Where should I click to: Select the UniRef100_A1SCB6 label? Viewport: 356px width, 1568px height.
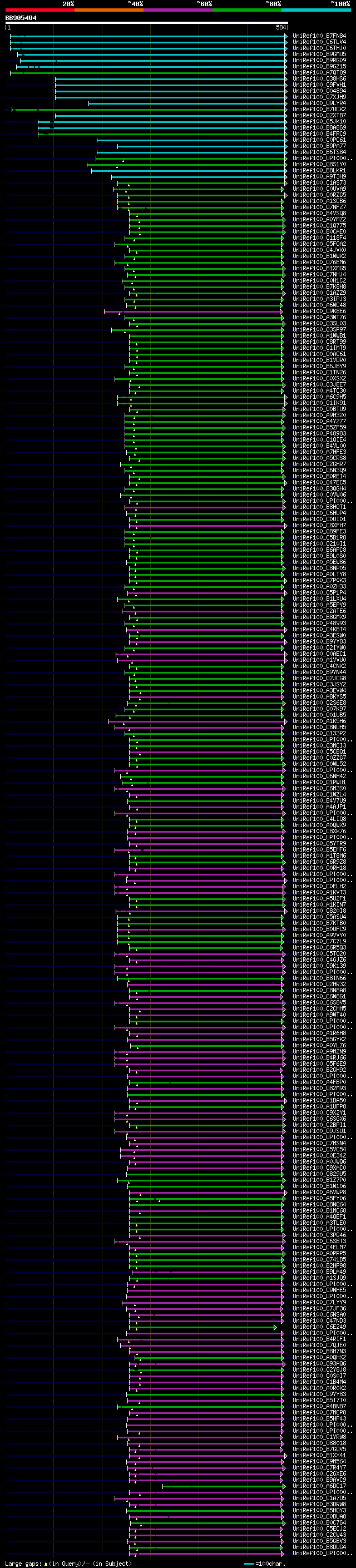click(x=319, y=201)
